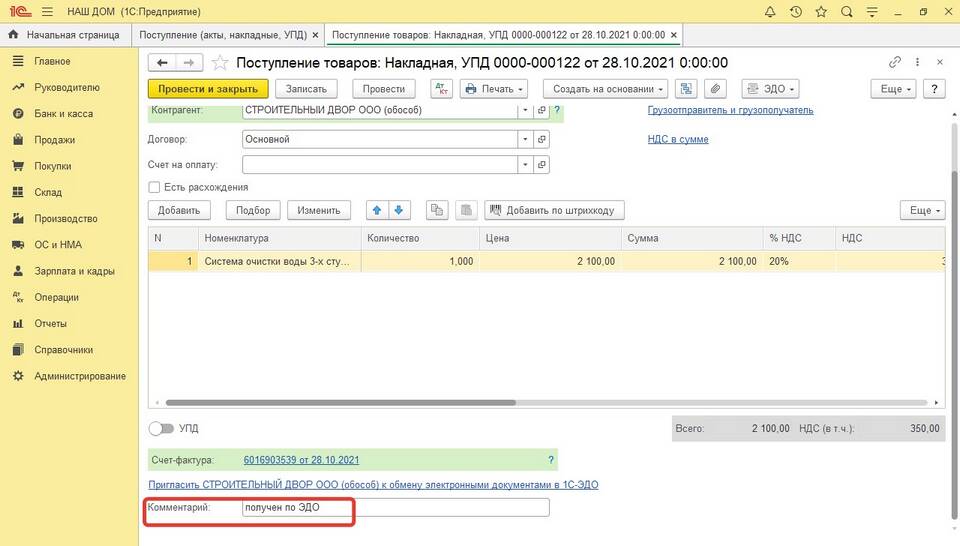
Task: Click the notifications bell icon
Action: [x=770, y=12]
